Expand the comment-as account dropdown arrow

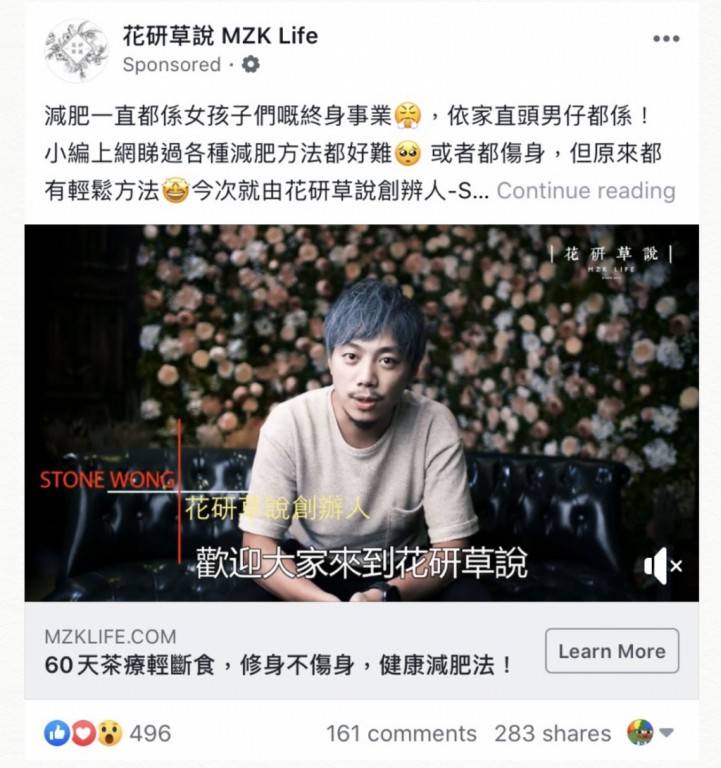[x=666, y=732]
